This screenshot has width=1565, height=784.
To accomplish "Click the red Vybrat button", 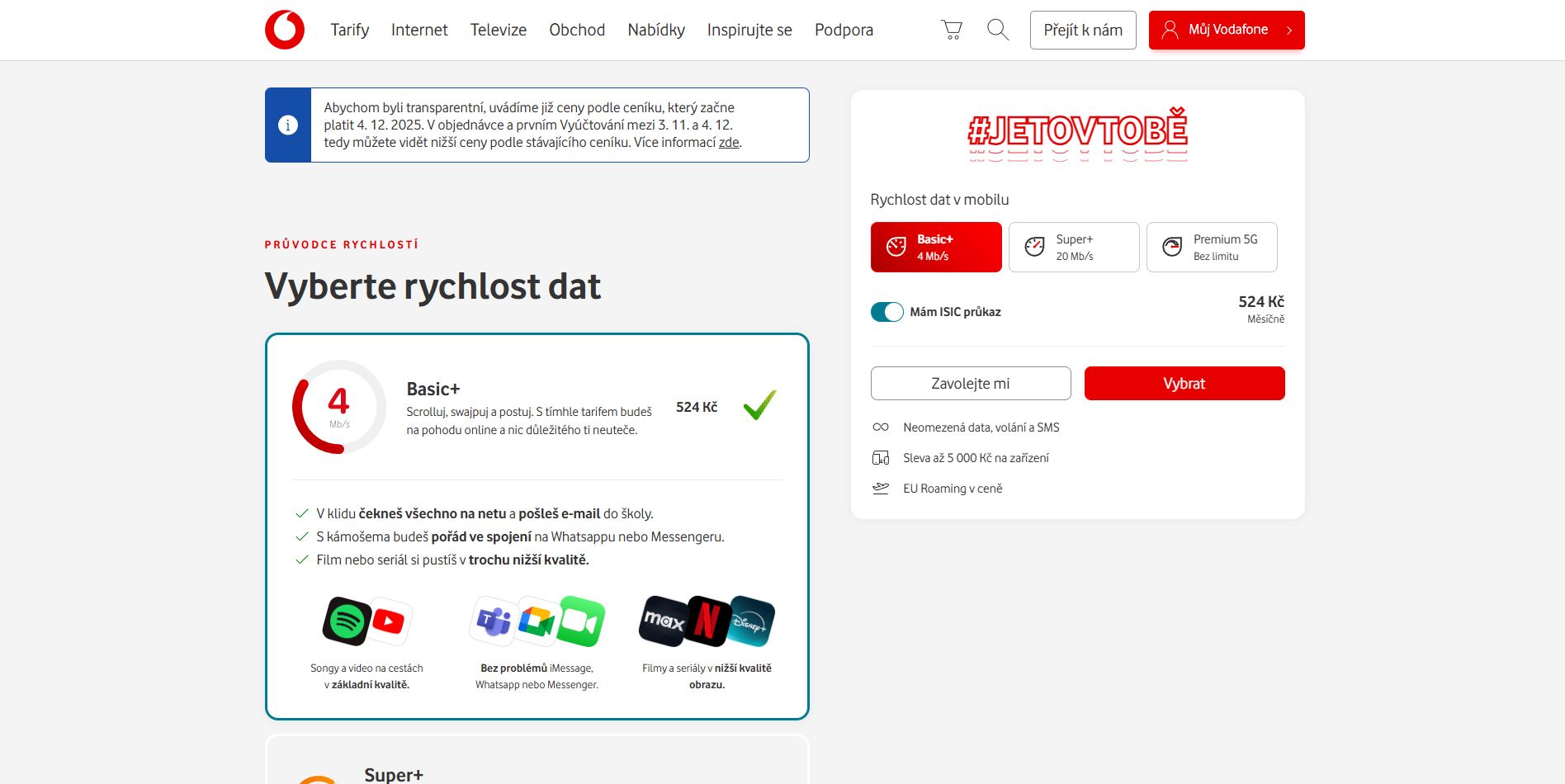I will click(1184, 384).
